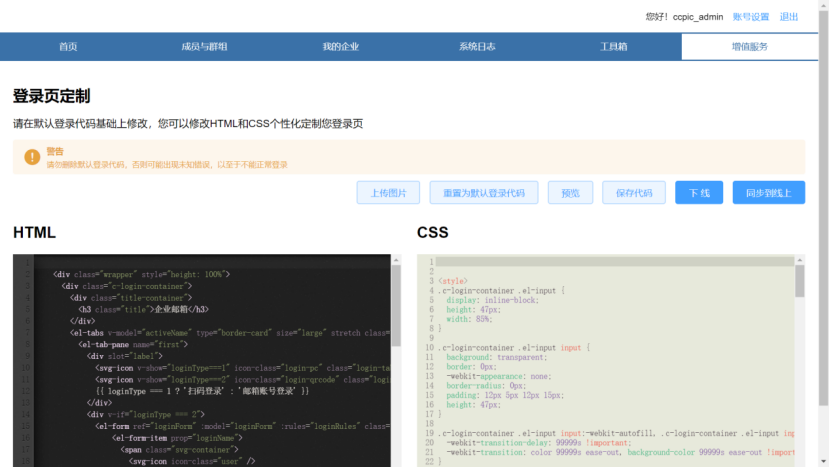The height and width of the screenshot is (467, 830).
Task: Click the 重置为默认登录代码 button
Action: pos(484,193)
